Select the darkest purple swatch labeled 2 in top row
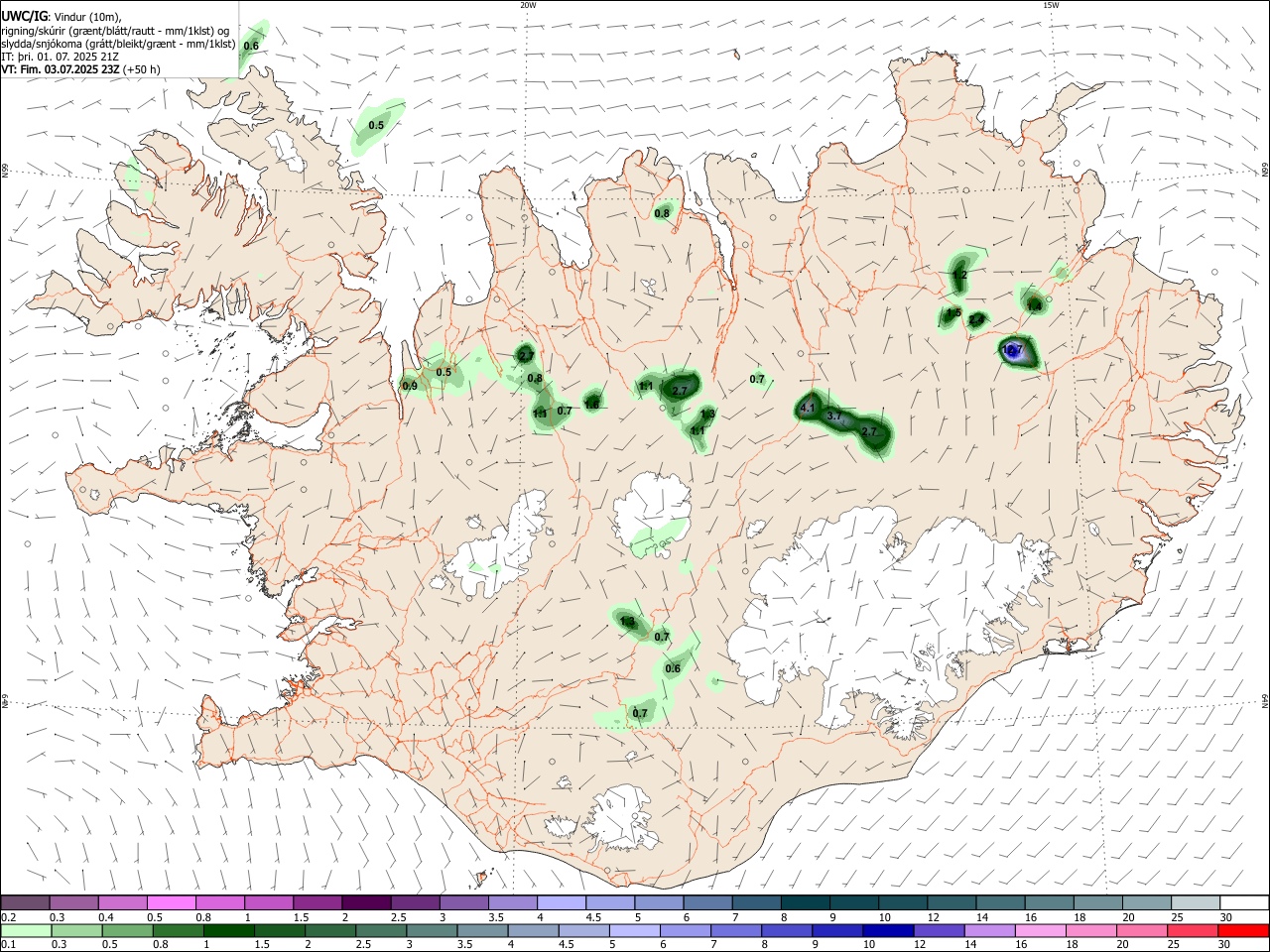Screen dimensions: 1270x952 click(366, 902)
